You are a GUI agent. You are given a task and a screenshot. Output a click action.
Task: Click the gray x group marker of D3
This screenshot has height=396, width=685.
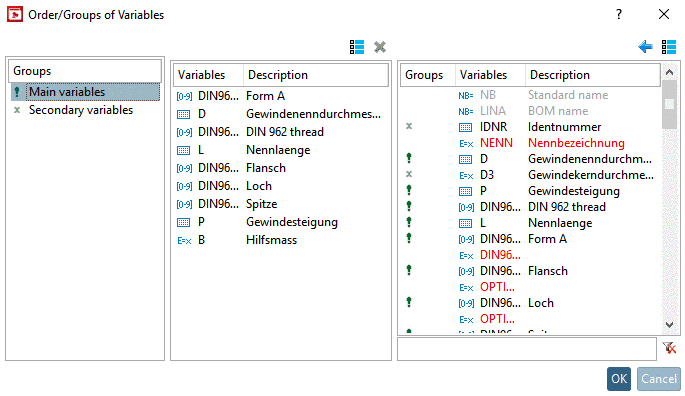pyautogui.click(x=409, y=174)
